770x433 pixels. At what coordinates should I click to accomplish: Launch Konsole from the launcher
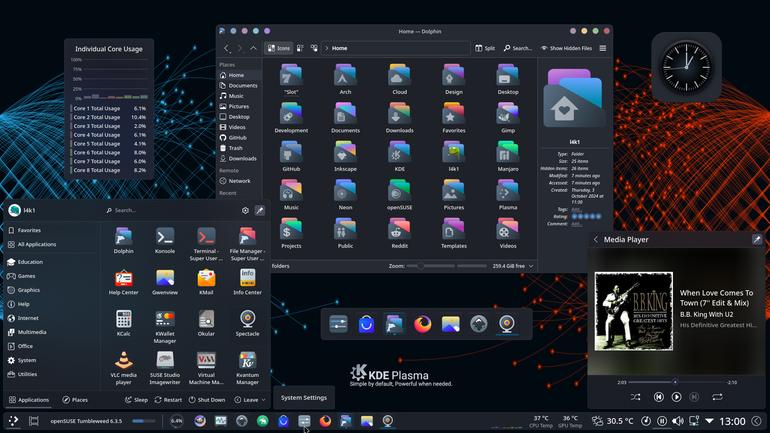[x=165, y=241]
